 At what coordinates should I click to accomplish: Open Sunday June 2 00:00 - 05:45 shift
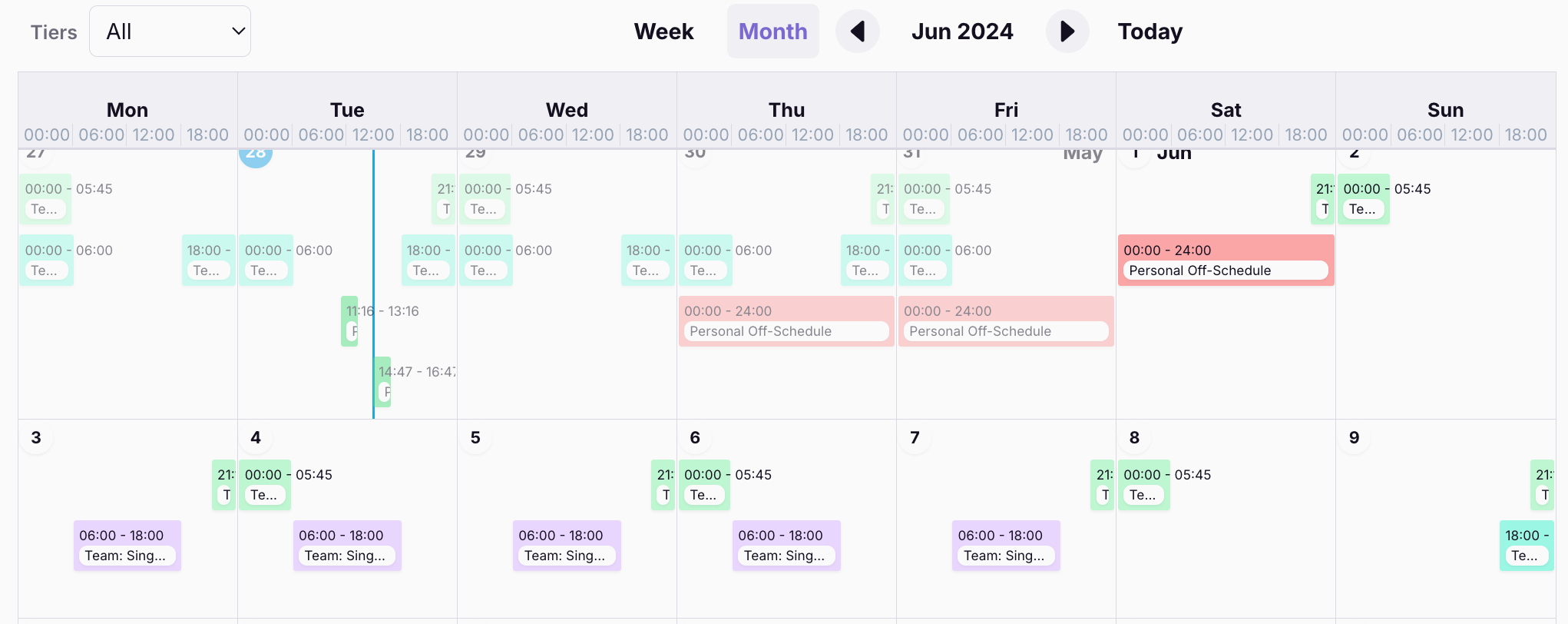[1364, 199]
